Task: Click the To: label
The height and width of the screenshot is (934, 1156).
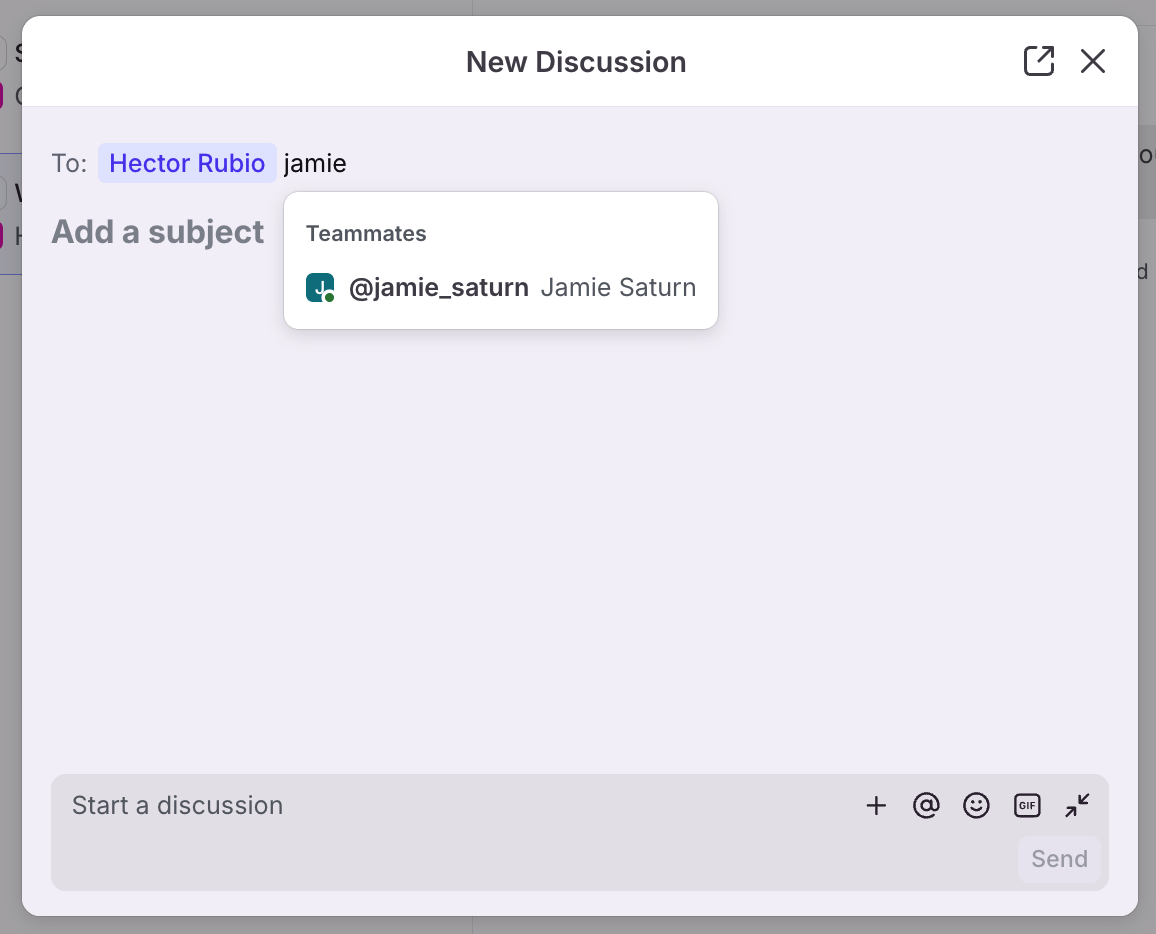Action: tap(69, 163)
